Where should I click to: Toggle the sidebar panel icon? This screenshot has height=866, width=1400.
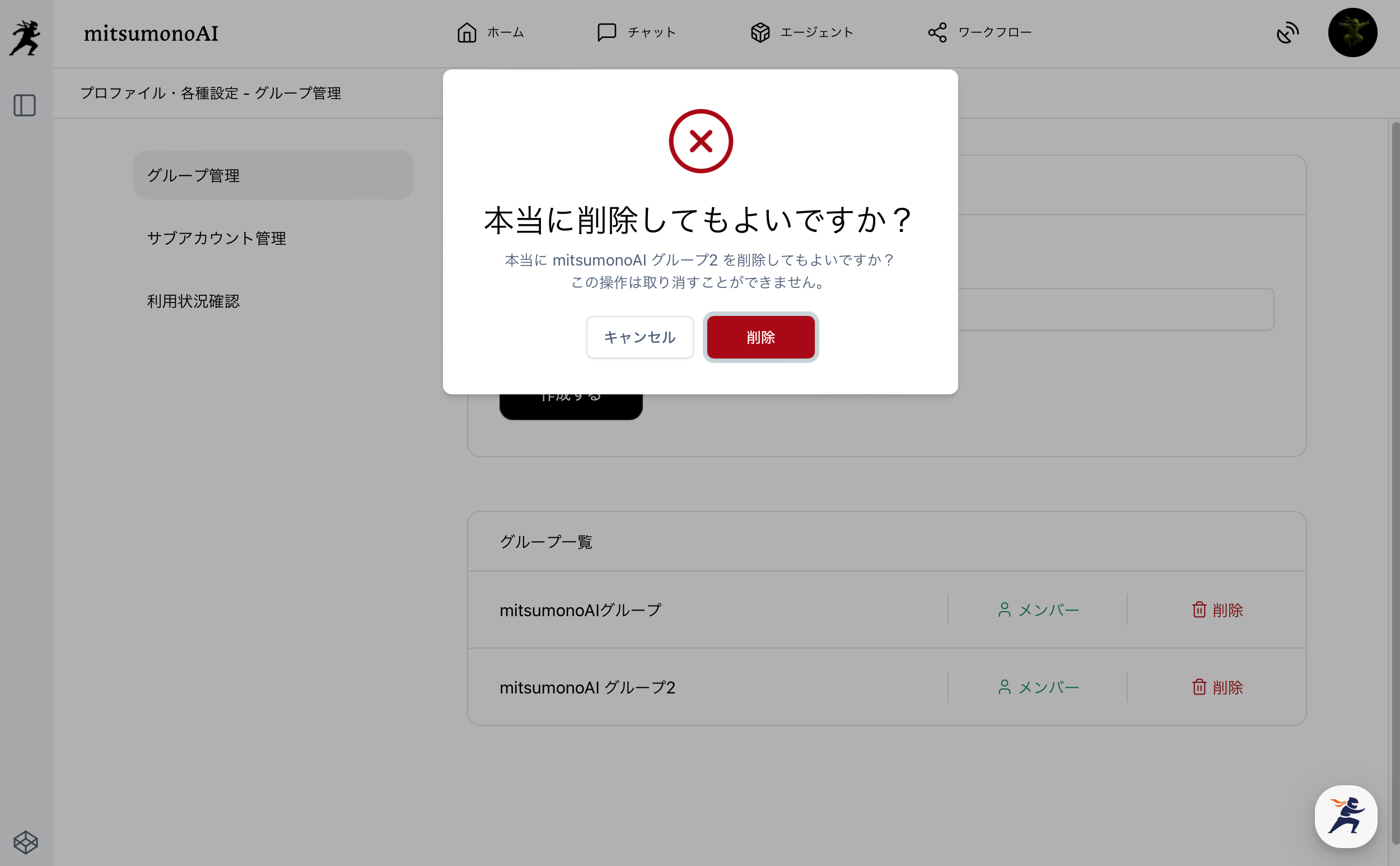click(x=25, y=105)
